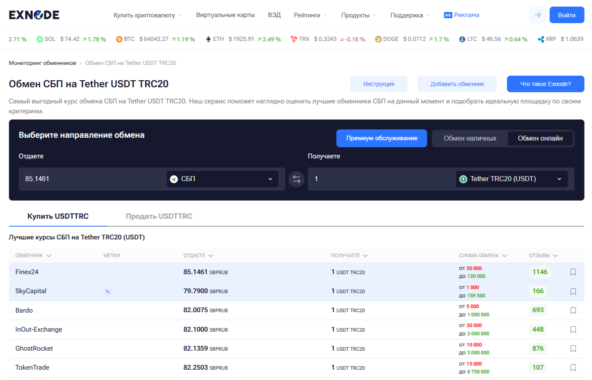Image resolution: width=592 pixels, height=380 pixels.
Task: Click the Войти button
Action: (567, 15)
